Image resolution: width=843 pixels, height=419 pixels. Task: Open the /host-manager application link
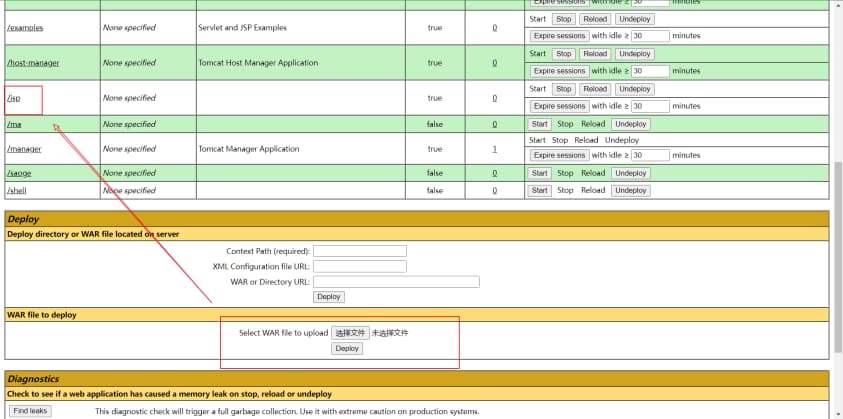click(x=33, y=63)
